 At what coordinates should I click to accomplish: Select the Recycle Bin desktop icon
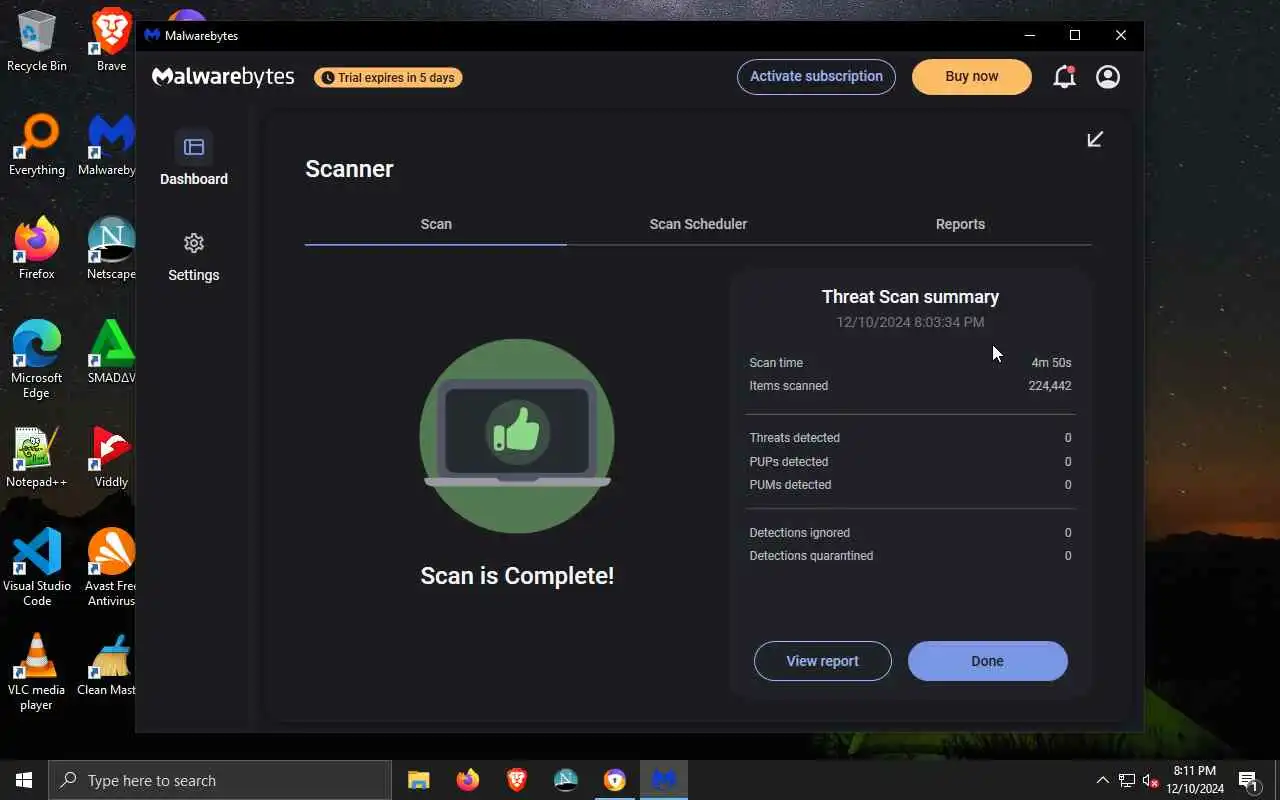37,41
